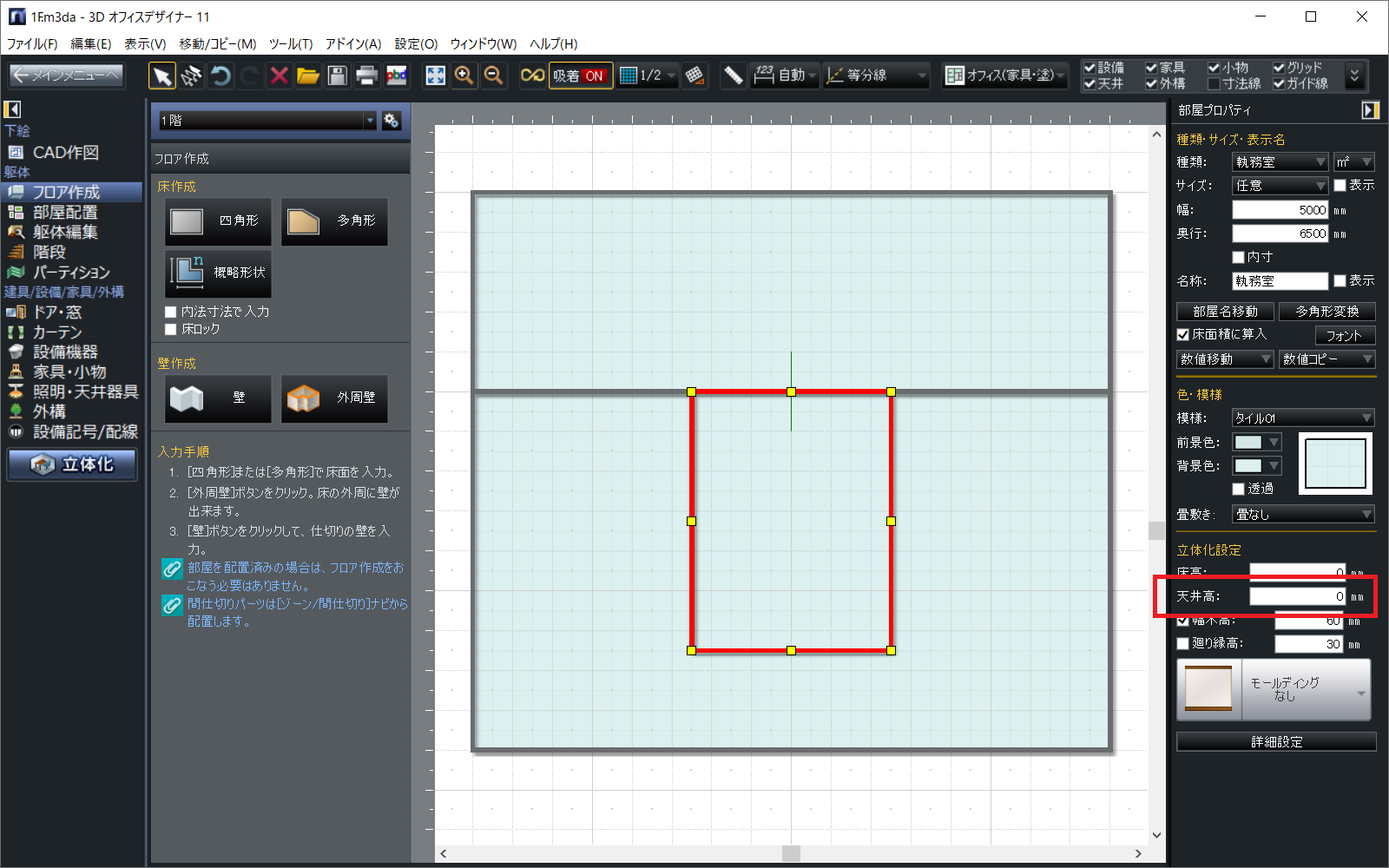1389x868 pixels.
Task: Select the 四角形 floor shape tool
Action: (x=218, y=221)
